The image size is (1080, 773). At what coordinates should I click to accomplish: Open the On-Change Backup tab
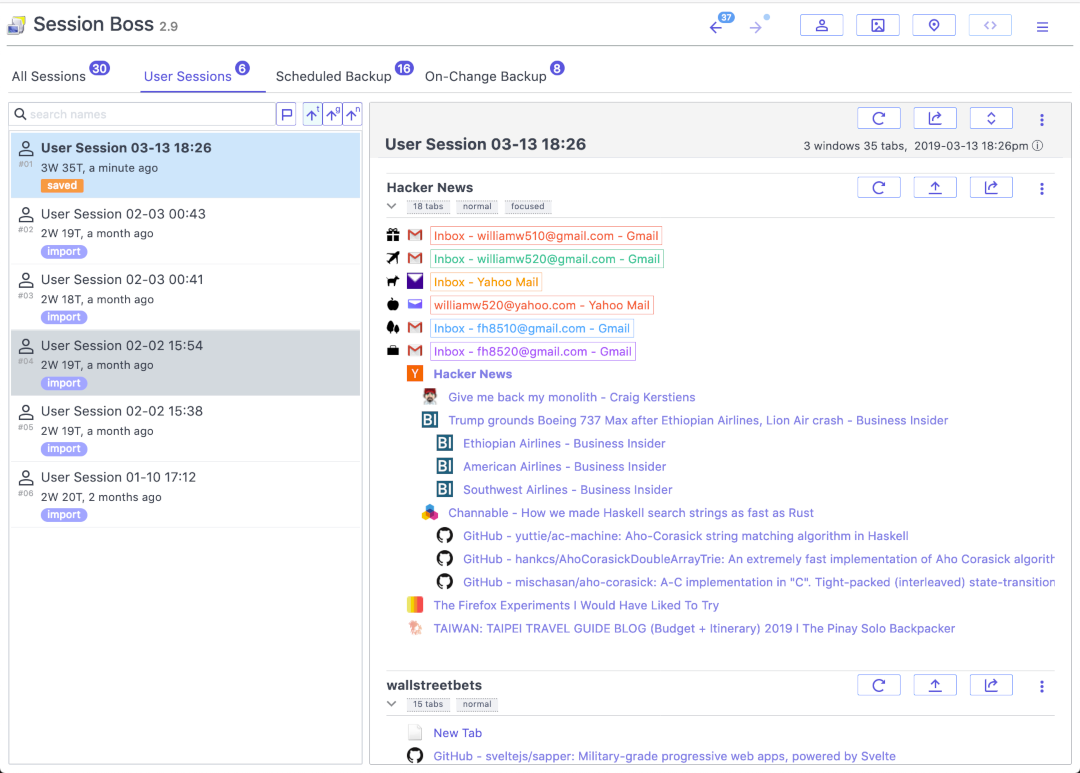pyautogui.click(x=486, y=76)
